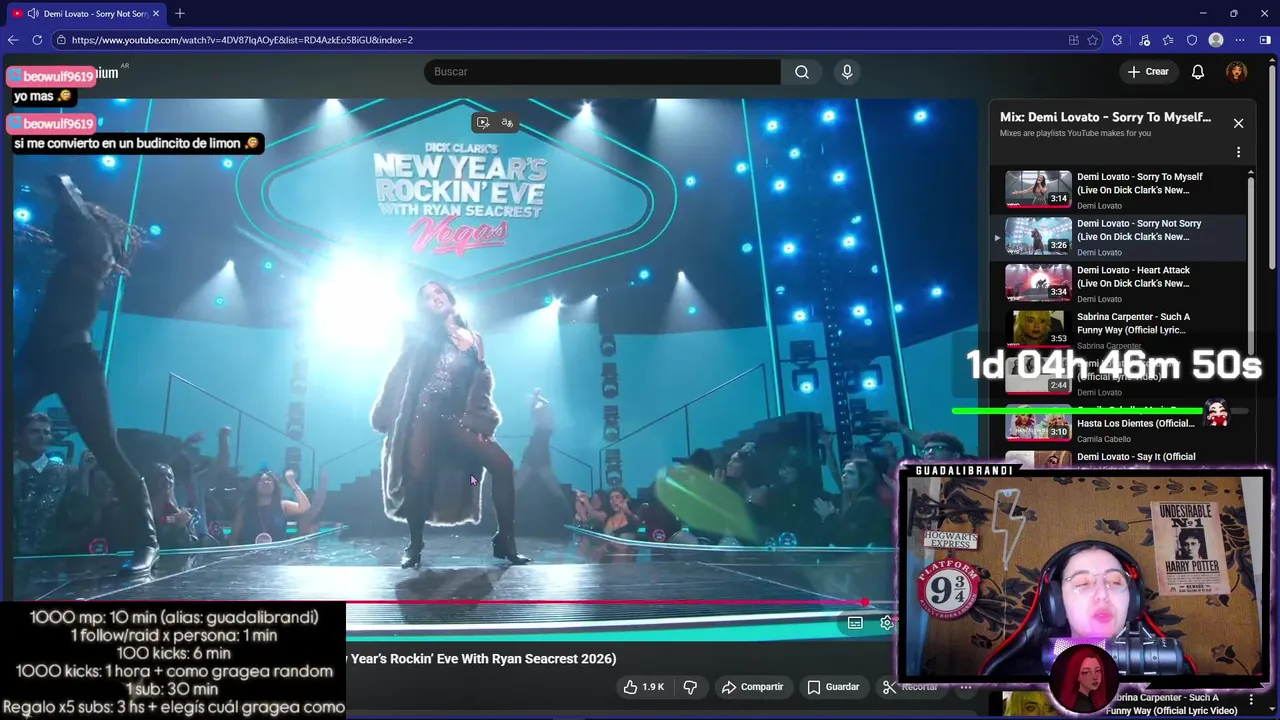The height and width of the screenshot is (720, 1280).
Task: Toggle subtitles on the video player
Action: point(855,623)
